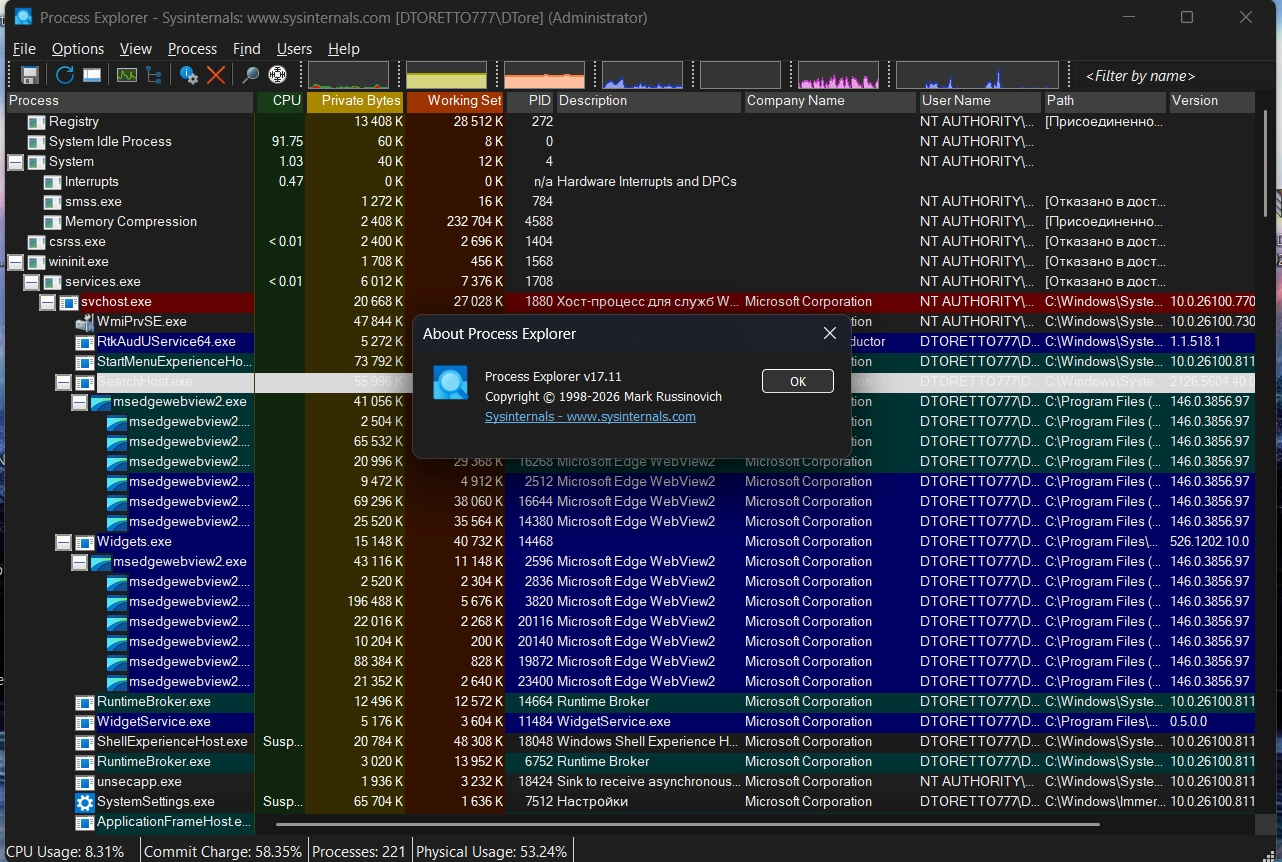Click the Save toolbar icon
This screenshot has height=862, width=1282.
(30, 75)
